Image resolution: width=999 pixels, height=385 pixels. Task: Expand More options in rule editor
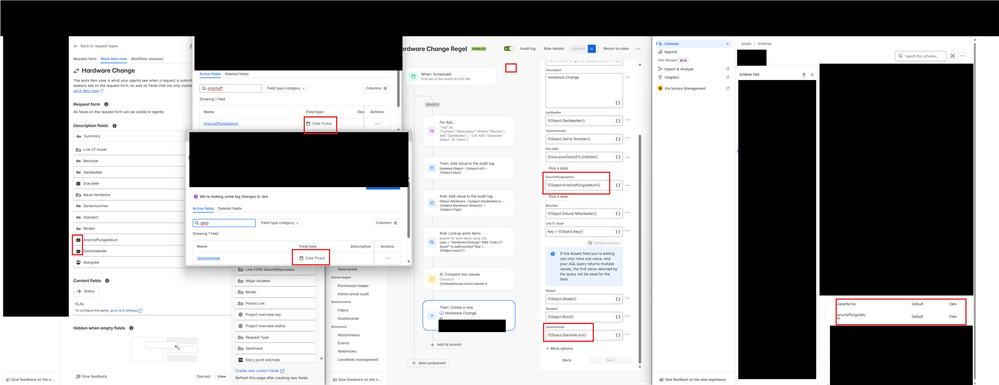click(x=560, y=349)
